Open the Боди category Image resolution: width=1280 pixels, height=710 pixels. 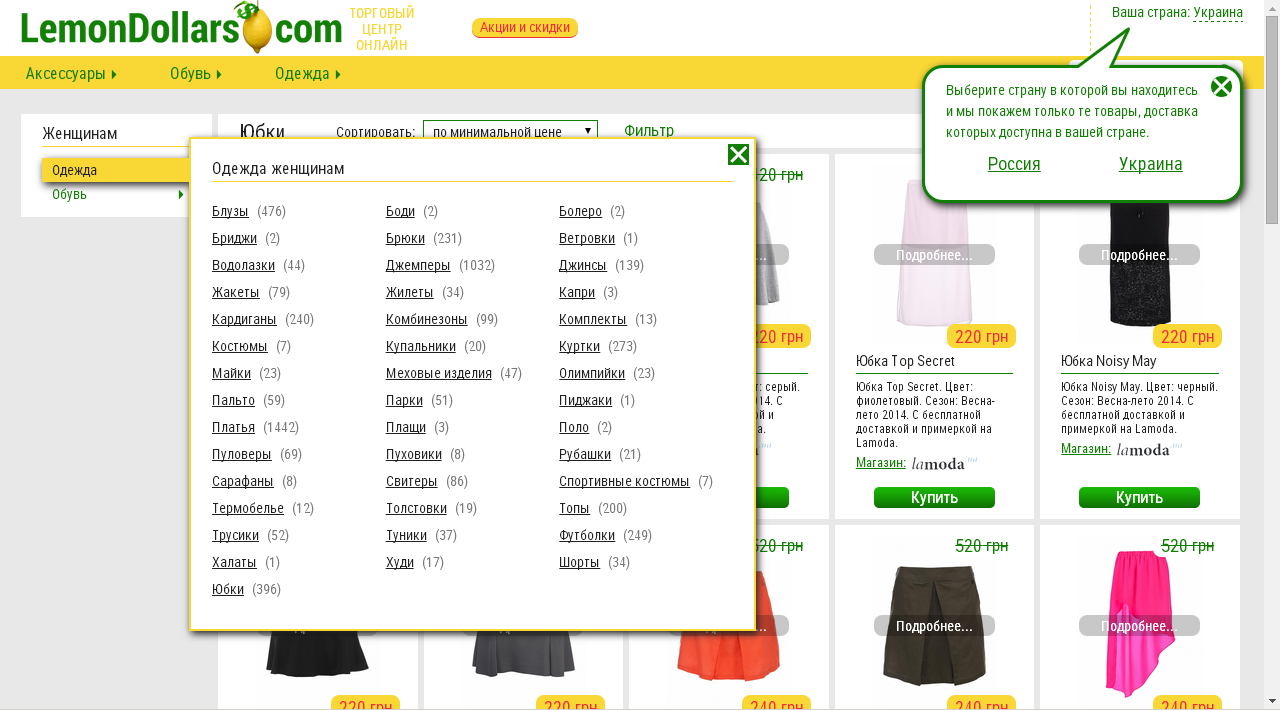click(x=400, y=211)
